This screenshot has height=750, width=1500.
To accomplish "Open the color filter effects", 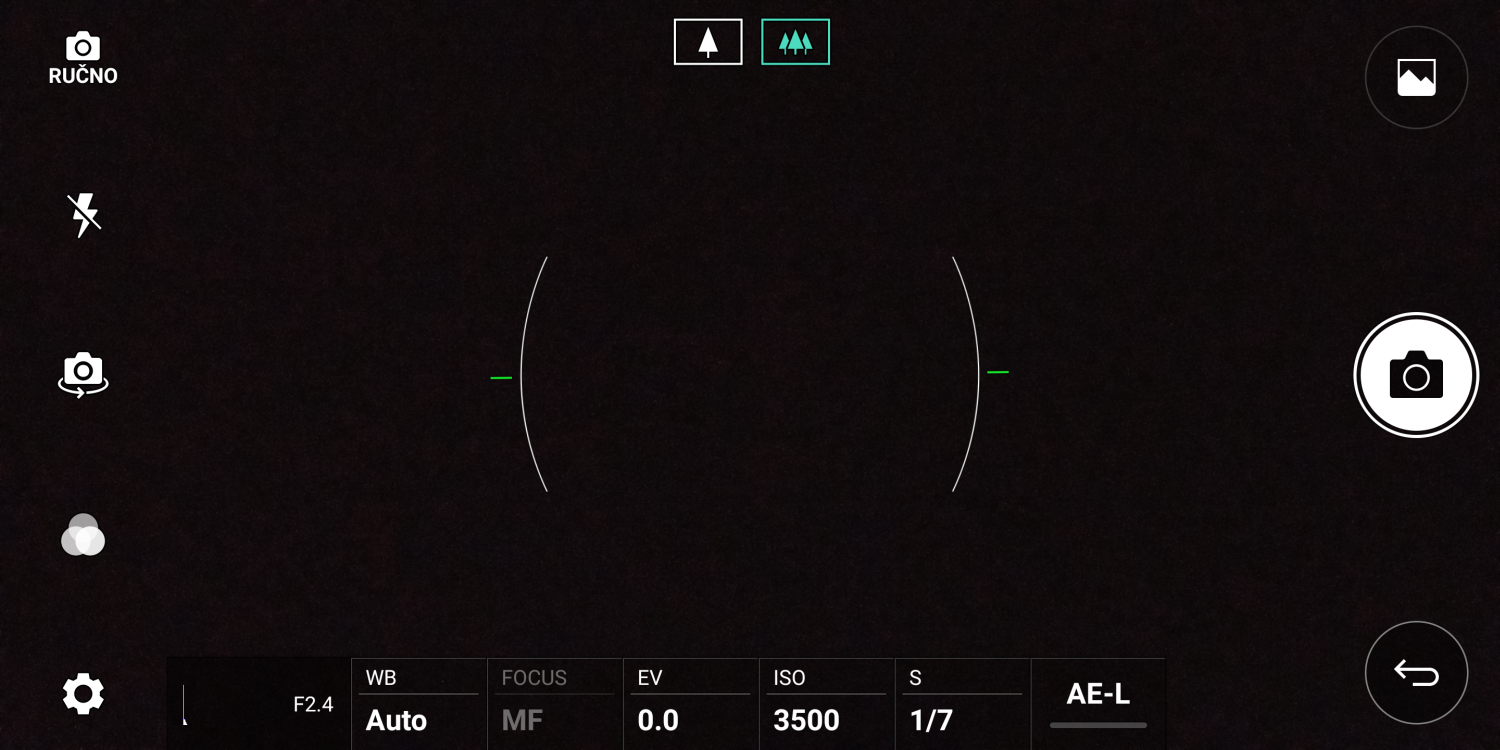I will 83,535.
